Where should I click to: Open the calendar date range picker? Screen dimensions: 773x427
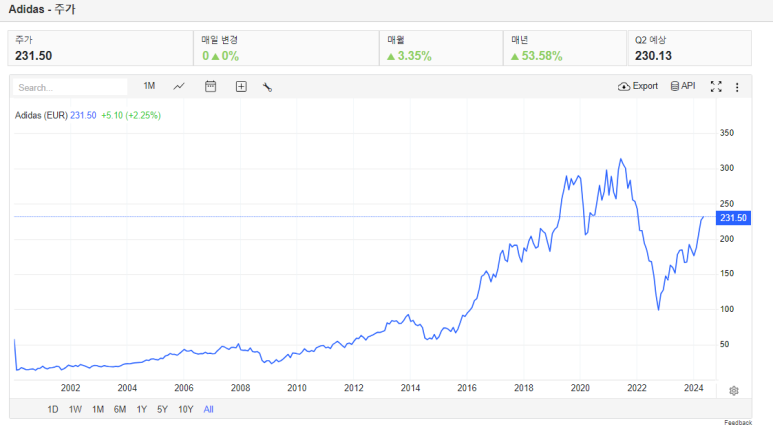[211, 86]
